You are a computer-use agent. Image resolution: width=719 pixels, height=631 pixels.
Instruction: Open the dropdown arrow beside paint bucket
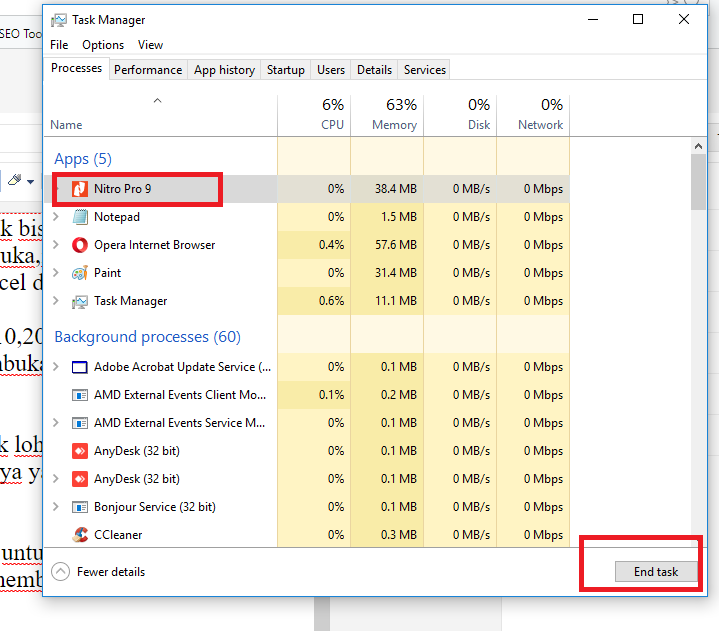[x=30, y=182]
